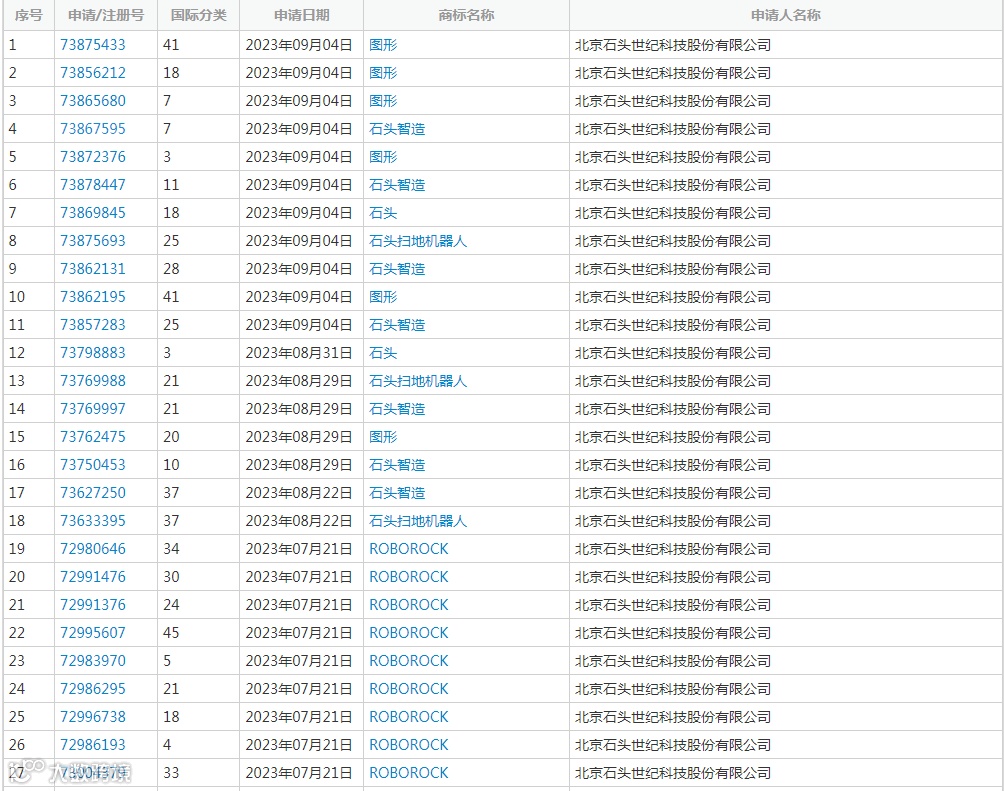
Task: Select class value 33 in row 27
Action: [171, 773]
